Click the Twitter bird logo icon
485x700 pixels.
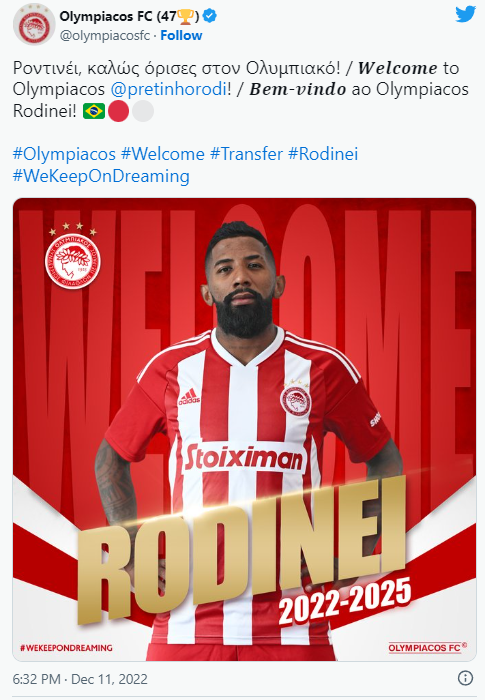465,15
